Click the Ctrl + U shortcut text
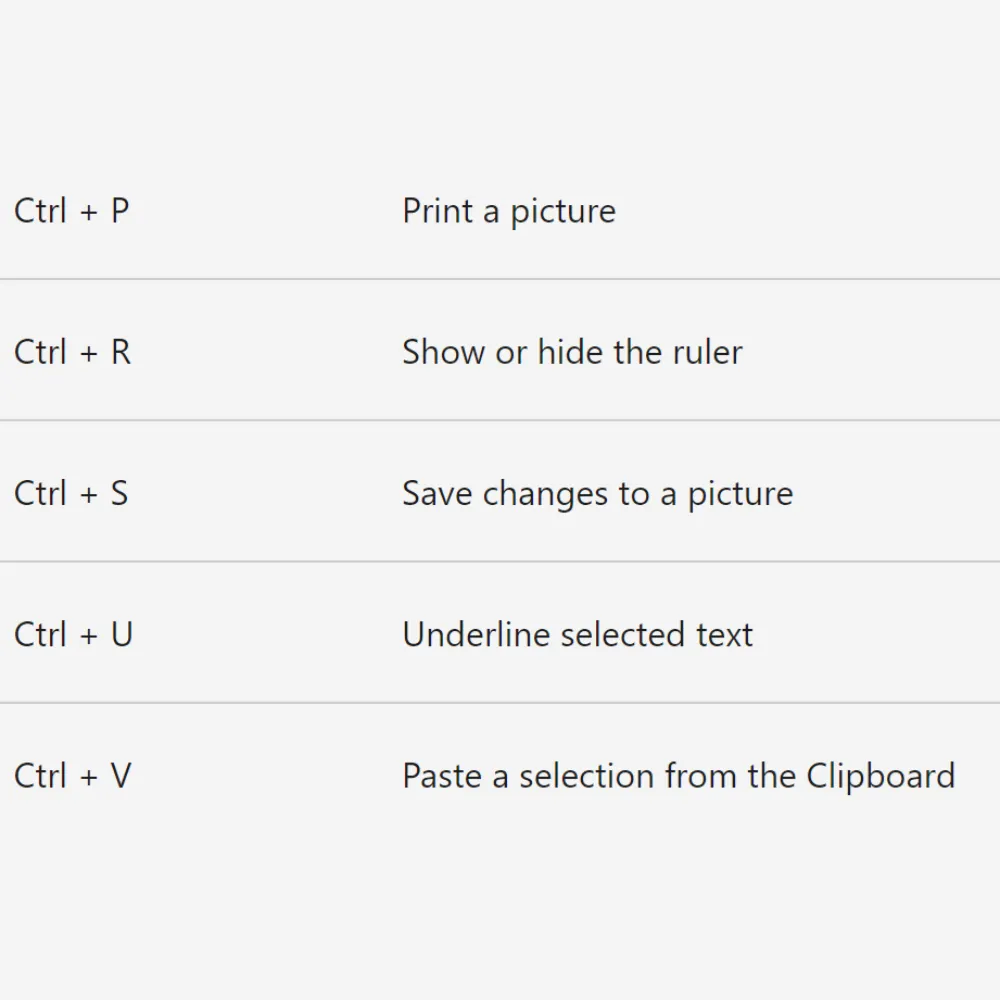 pos(73,634)
